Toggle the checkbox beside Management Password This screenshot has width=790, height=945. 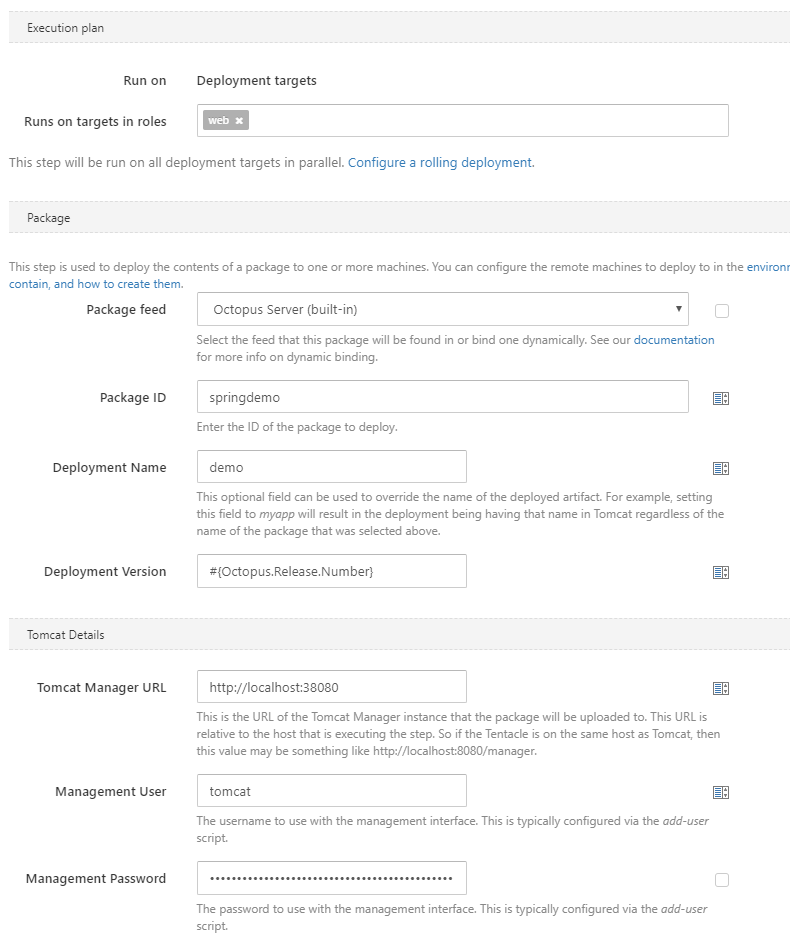[722, 880]
